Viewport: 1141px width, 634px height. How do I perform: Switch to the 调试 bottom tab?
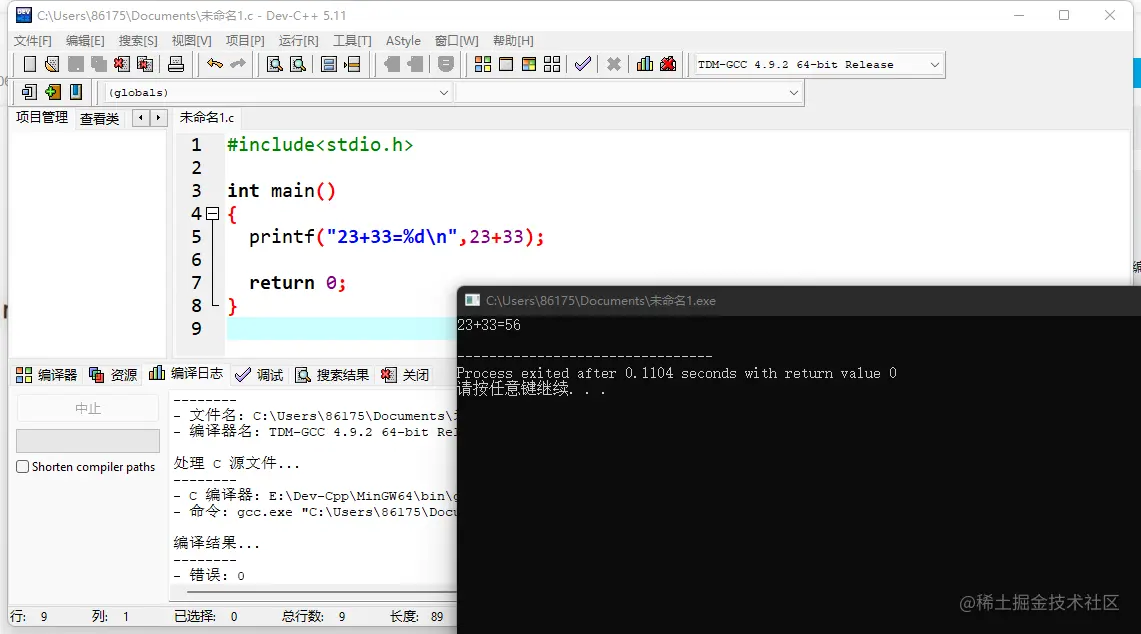point(260,375)
